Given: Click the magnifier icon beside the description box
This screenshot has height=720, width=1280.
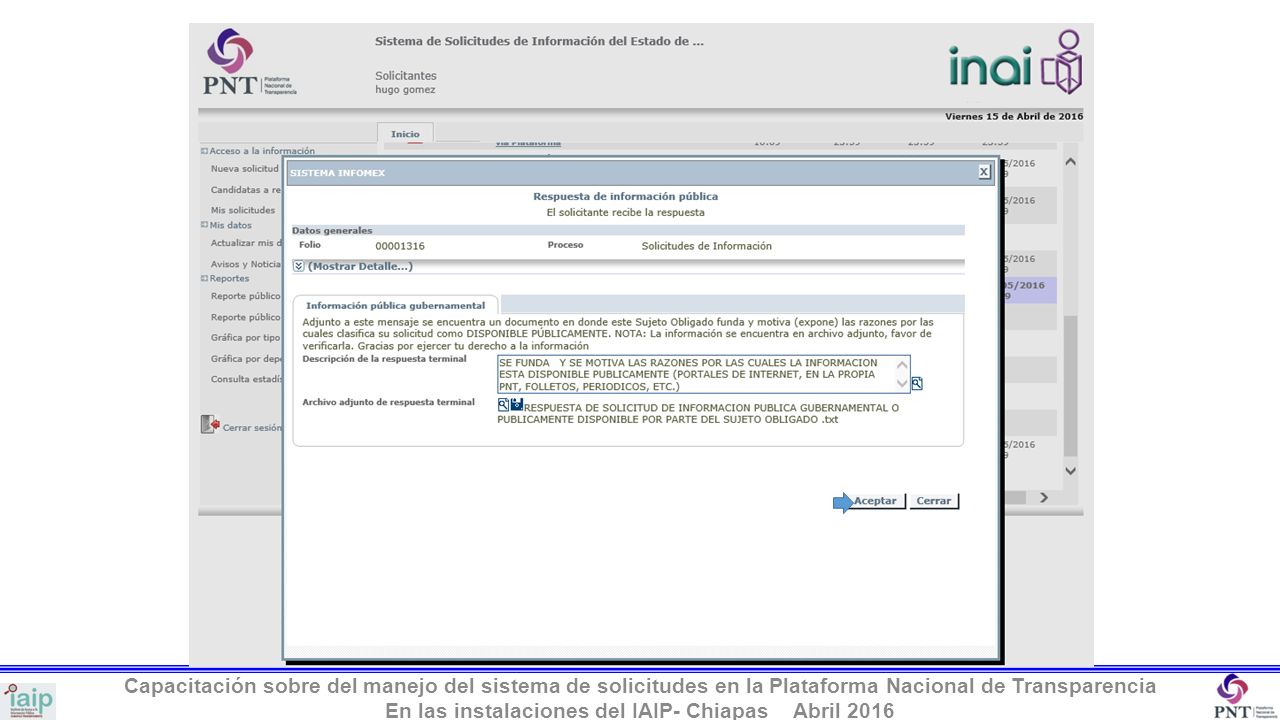Looking at the screenshot, I should coord(917,383).
